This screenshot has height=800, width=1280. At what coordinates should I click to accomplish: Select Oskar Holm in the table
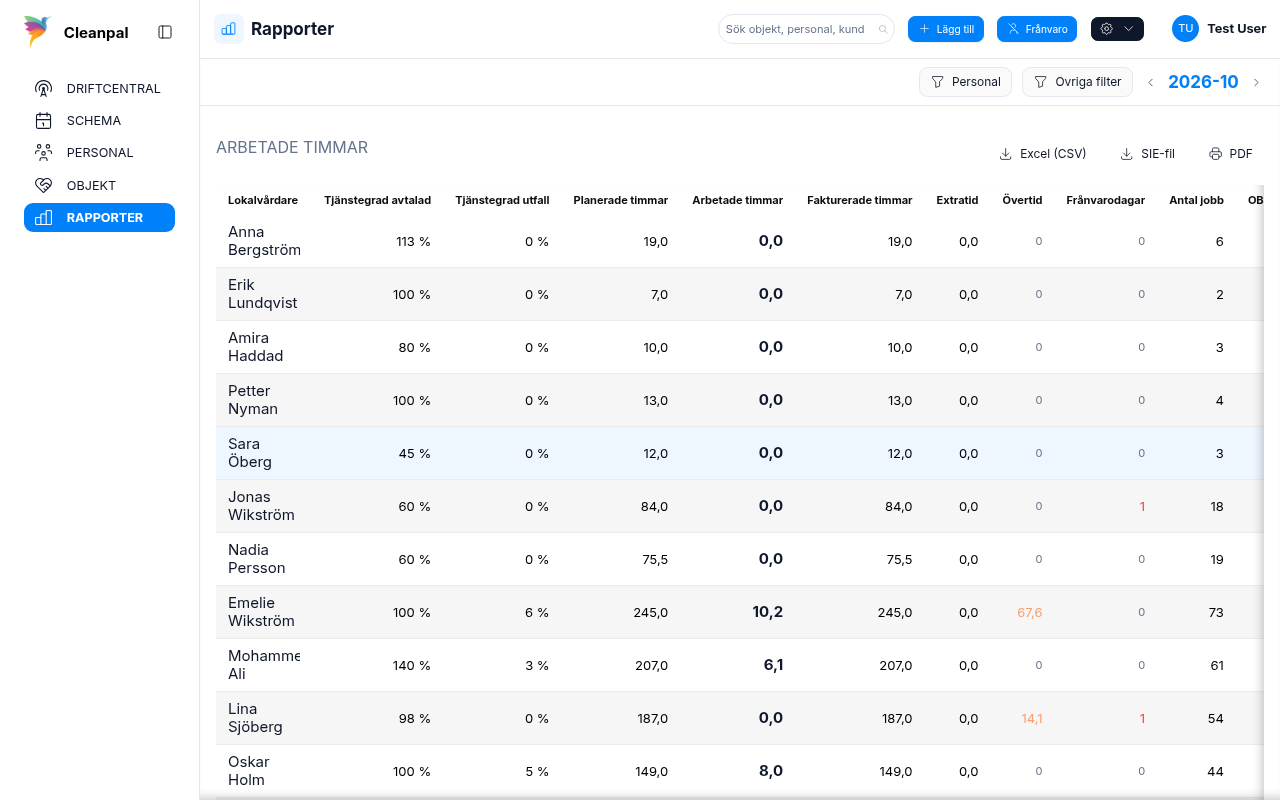click(249, 771)
